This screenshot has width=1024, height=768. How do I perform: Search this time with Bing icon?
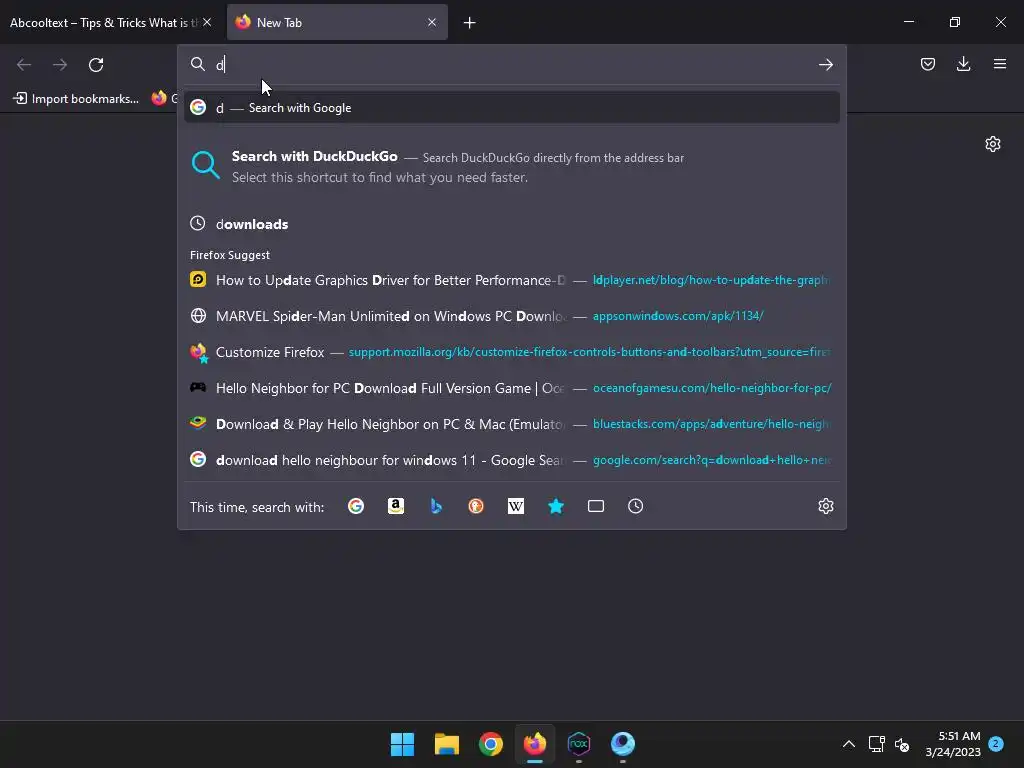(x=436, y=506)
